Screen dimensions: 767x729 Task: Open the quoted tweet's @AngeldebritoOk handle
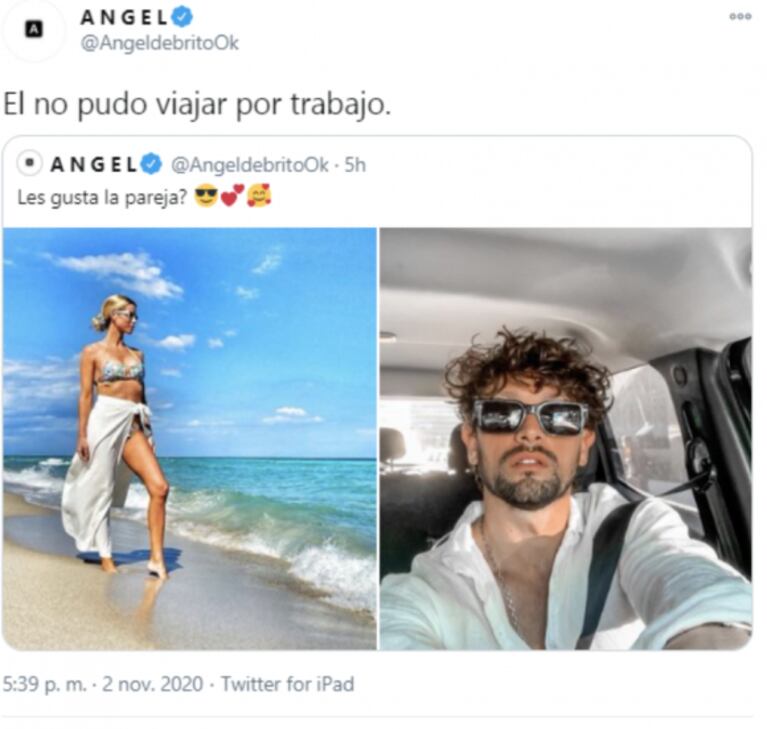(249, 165)
